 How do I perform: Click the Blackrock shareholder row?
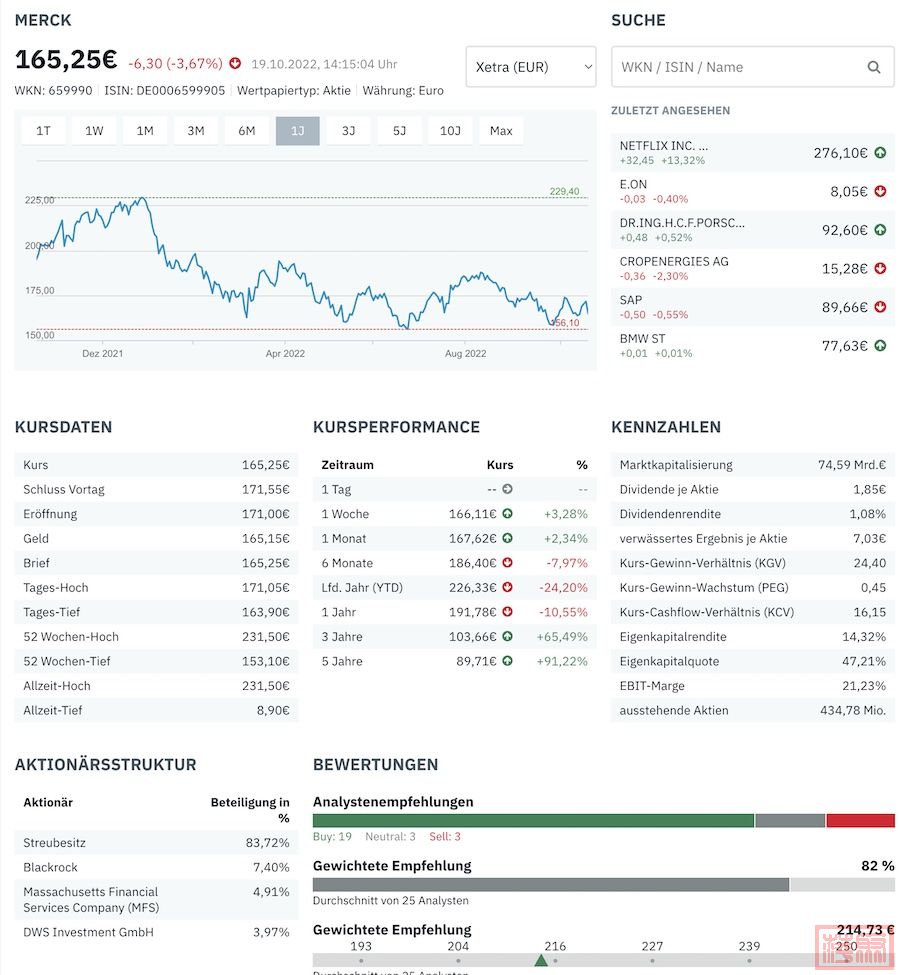[x=156, y=867]
